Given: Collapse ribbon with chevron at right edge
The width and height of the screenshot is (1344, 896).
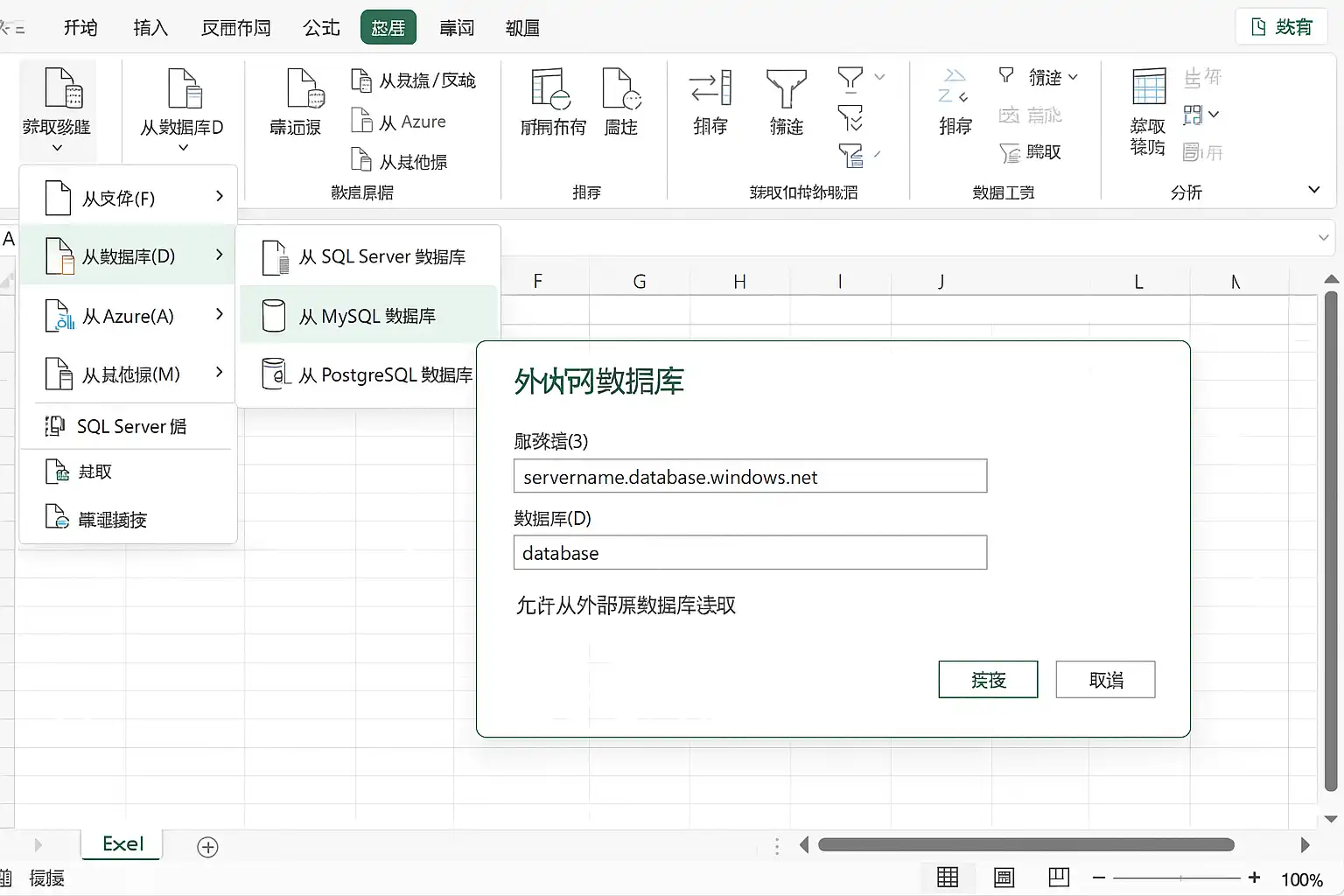Looking at the screenshot, I should coord(1313,190).
